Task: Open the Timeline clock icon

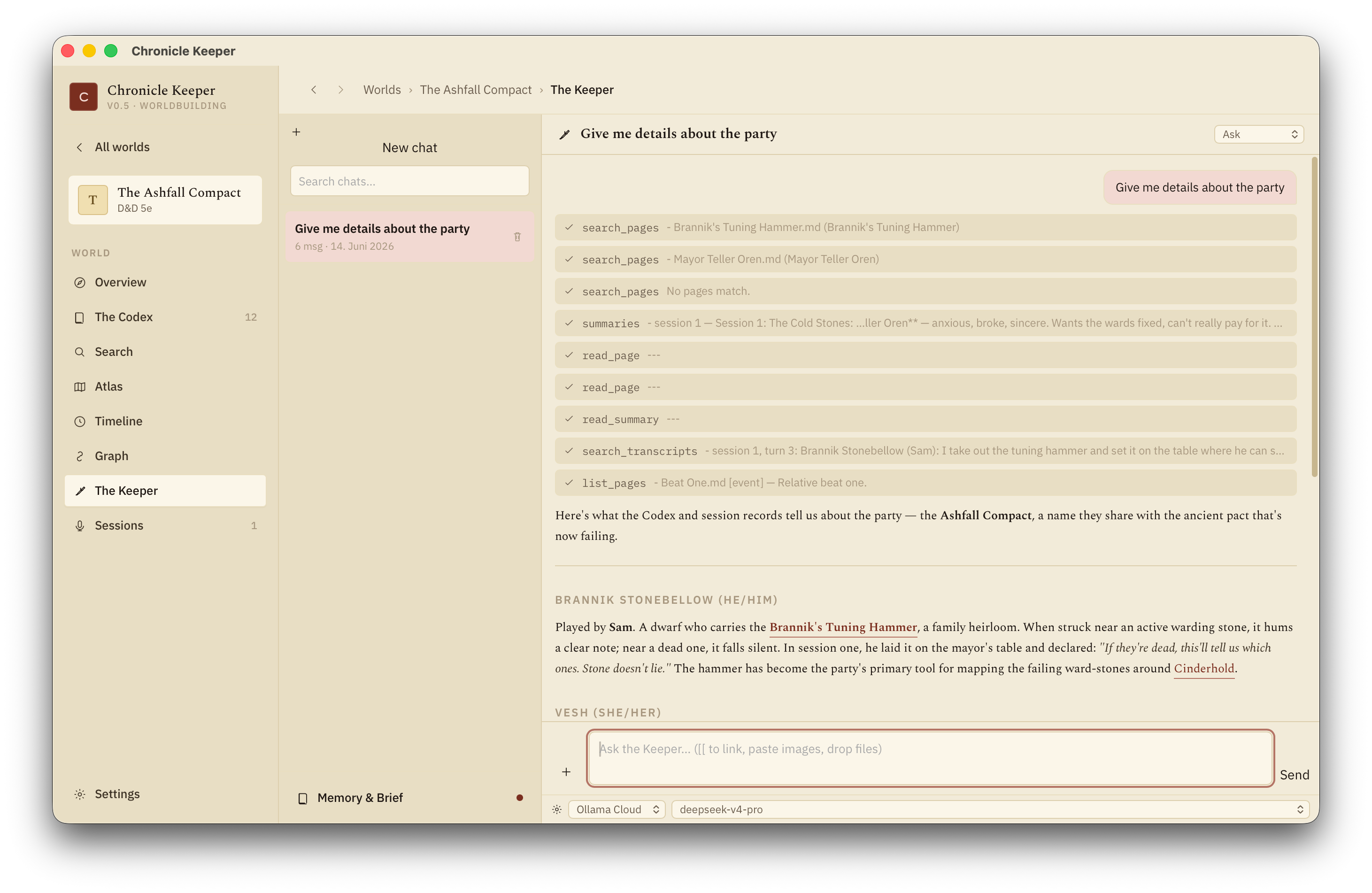Action: tap(79, 422)
